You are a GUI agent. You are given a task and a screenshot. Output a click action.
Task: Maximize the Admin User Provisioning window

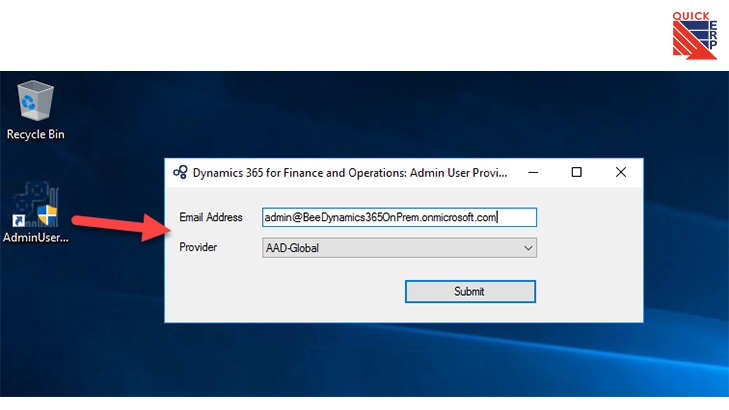[x=577, y=172]
